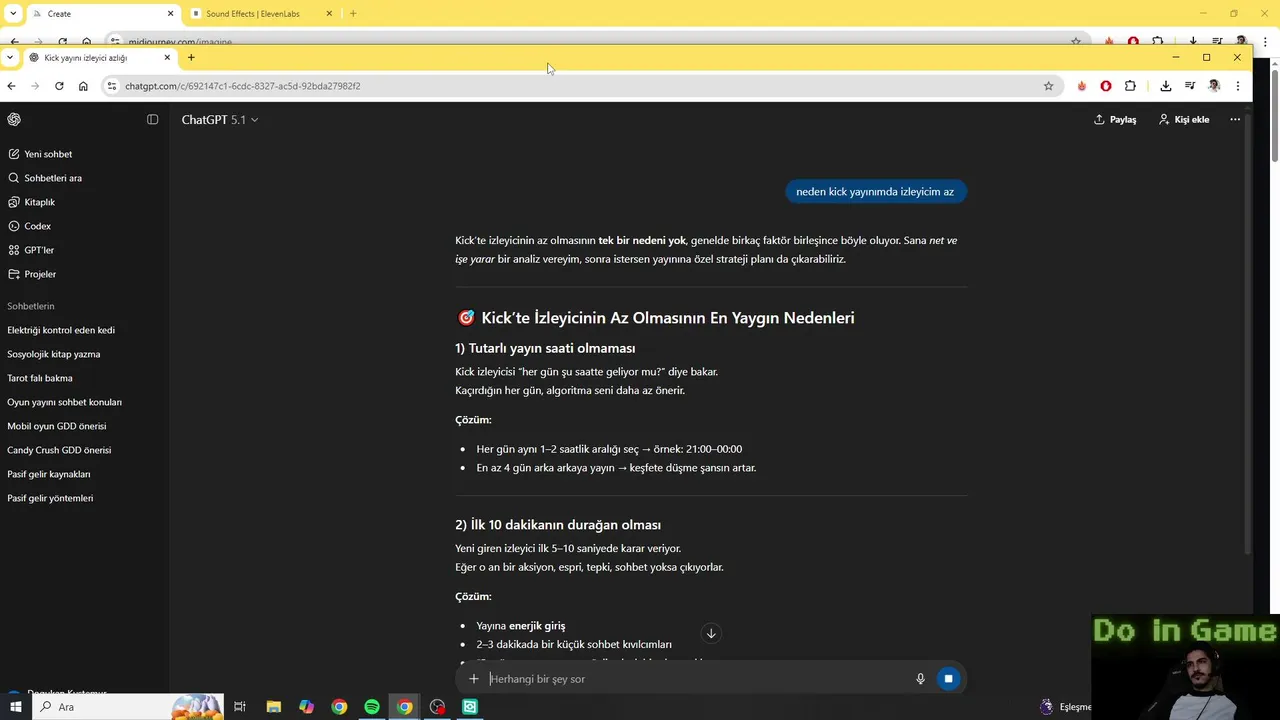1280x720 pixels.
Task: Open Copilot from the taskbar
Action: click(306, 707)
